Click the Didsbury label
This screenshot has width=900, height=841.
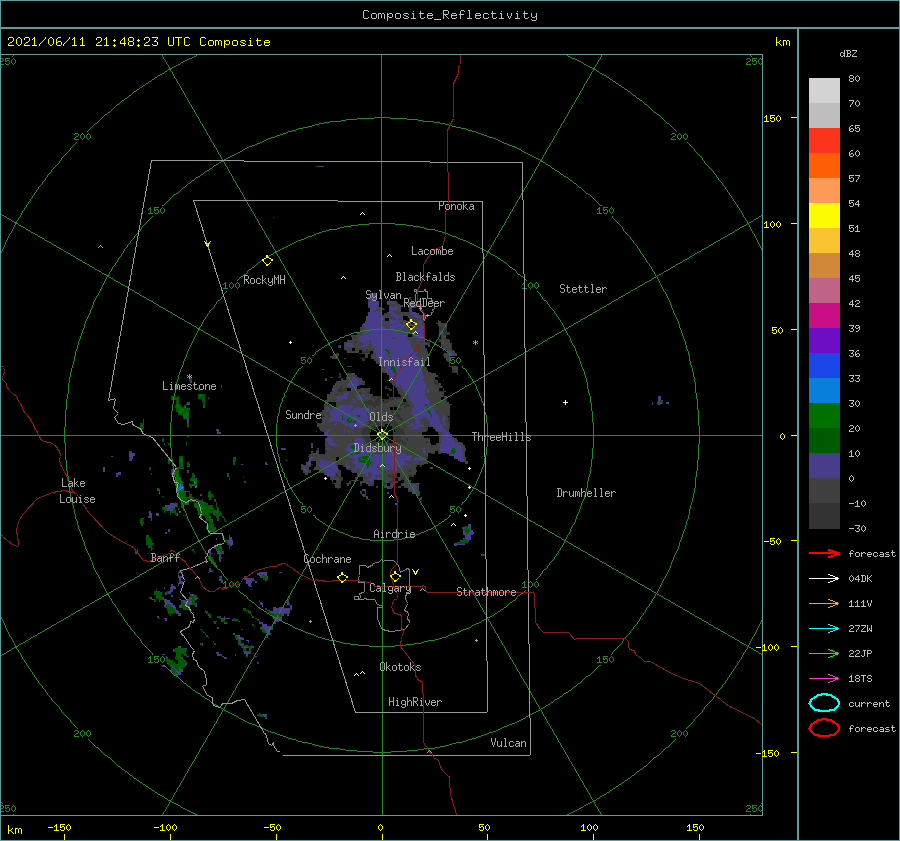(x=378, y=448)
